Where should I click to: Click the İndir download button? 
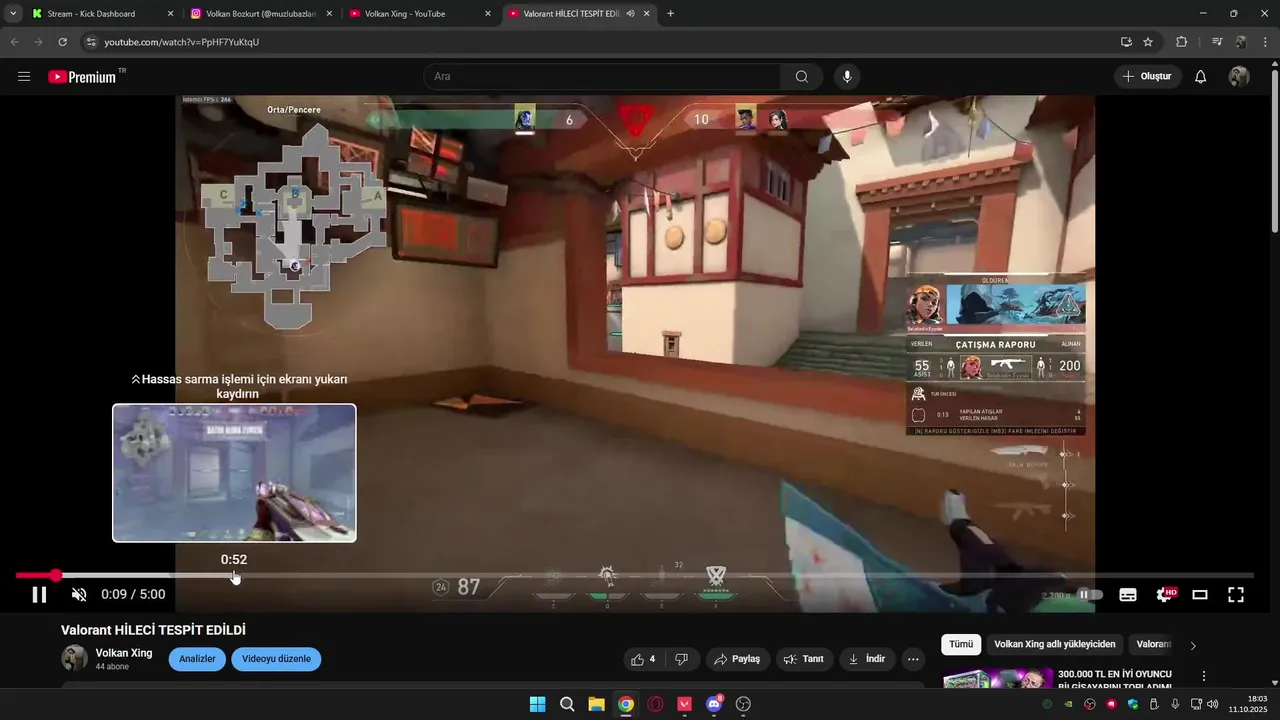(867, 659)
